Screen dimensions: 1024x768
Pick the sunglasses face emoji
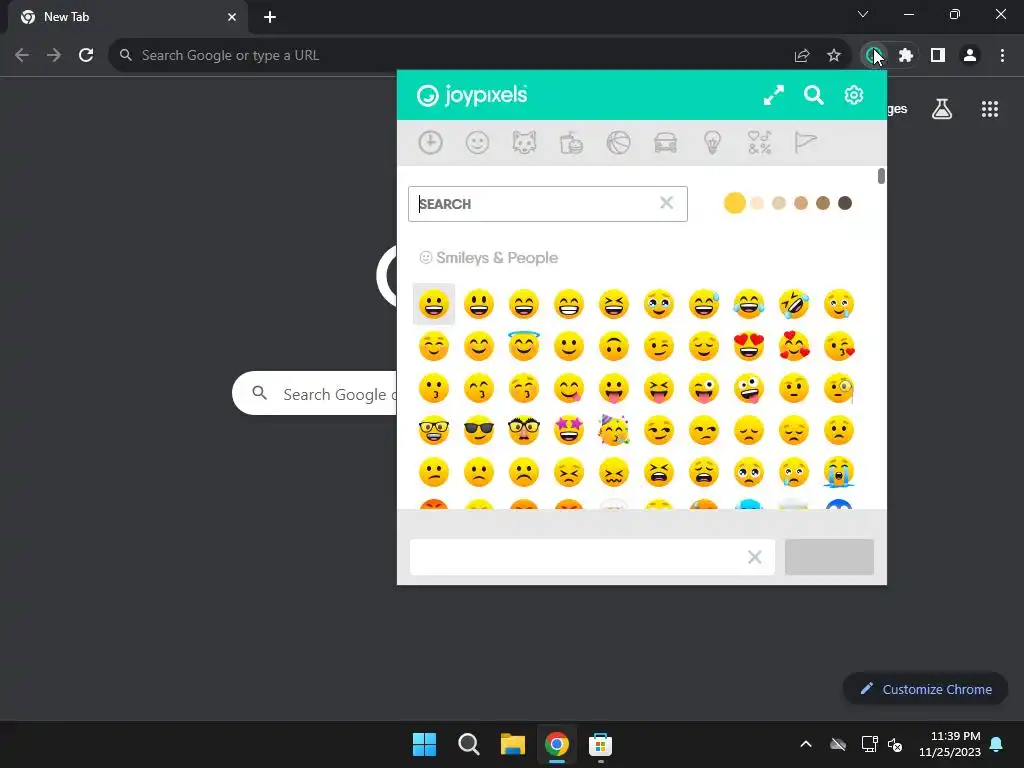click(x=479, y=430)
